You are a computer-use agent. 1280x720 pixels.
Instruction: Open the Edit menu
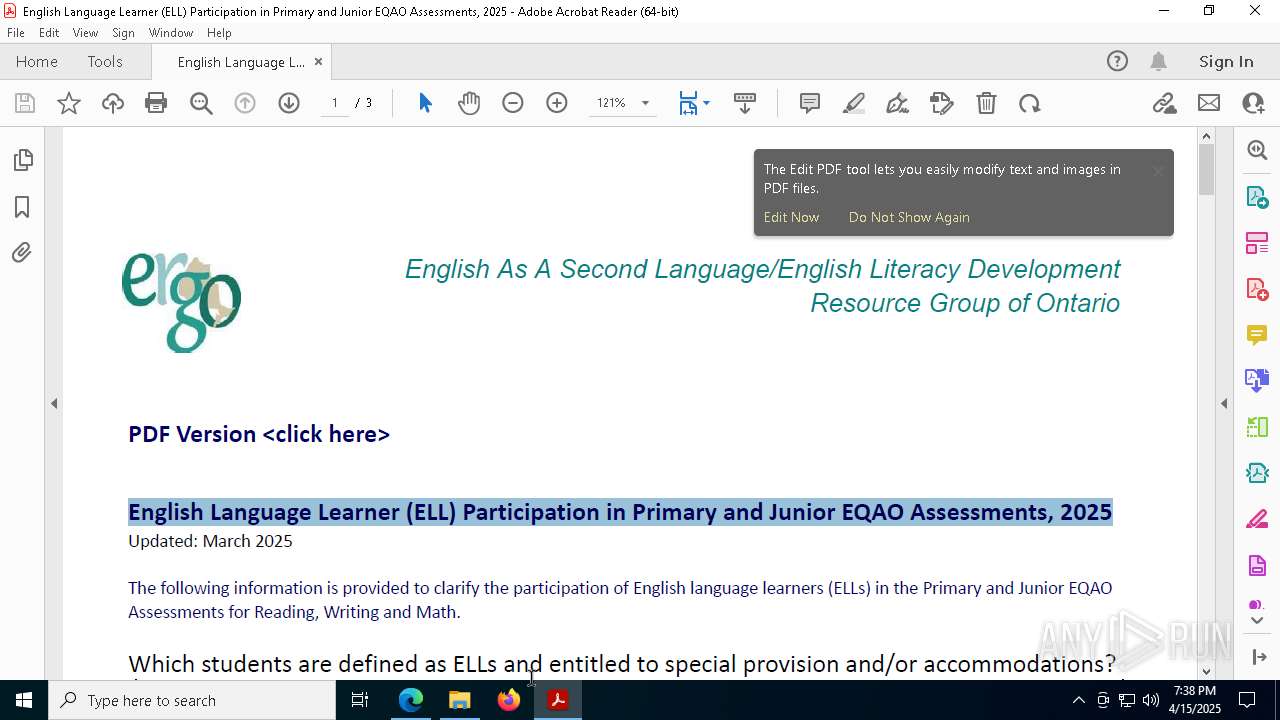[49, 33]
